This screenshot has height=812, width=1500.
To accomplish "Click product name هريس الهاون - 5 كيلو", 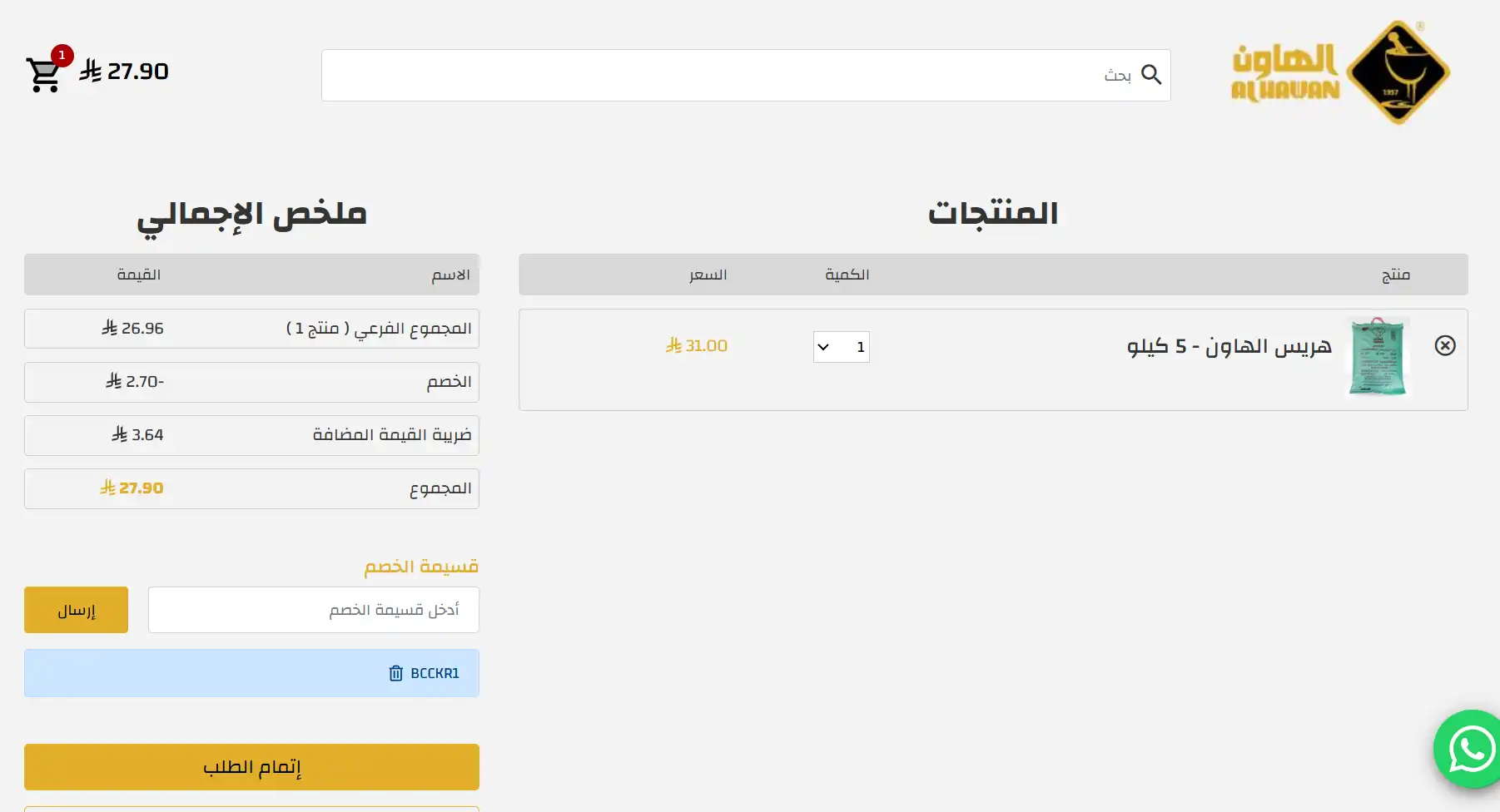I will click(1229, 346).
